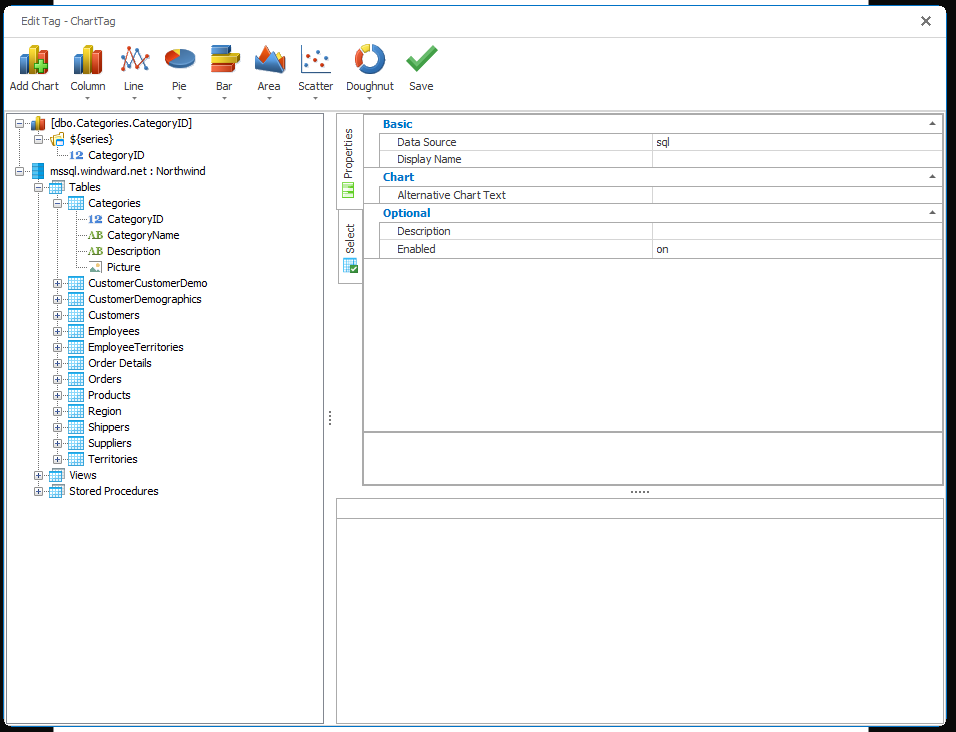Screen dimensions: 956x732
Task: Click the Data Source value field
Action: click(x=797, y=142)
